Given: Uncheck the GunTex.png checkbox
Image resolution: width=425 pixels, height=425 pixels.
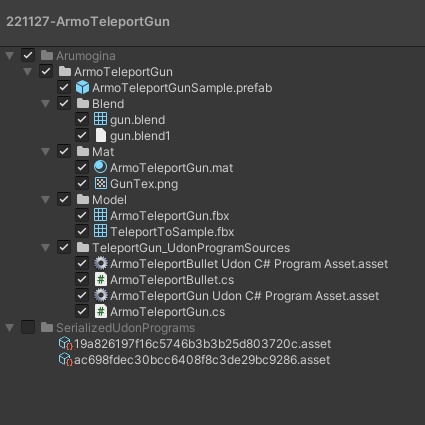Looking at the screenshot, I should pyautogui.click(x=82, y=183).
